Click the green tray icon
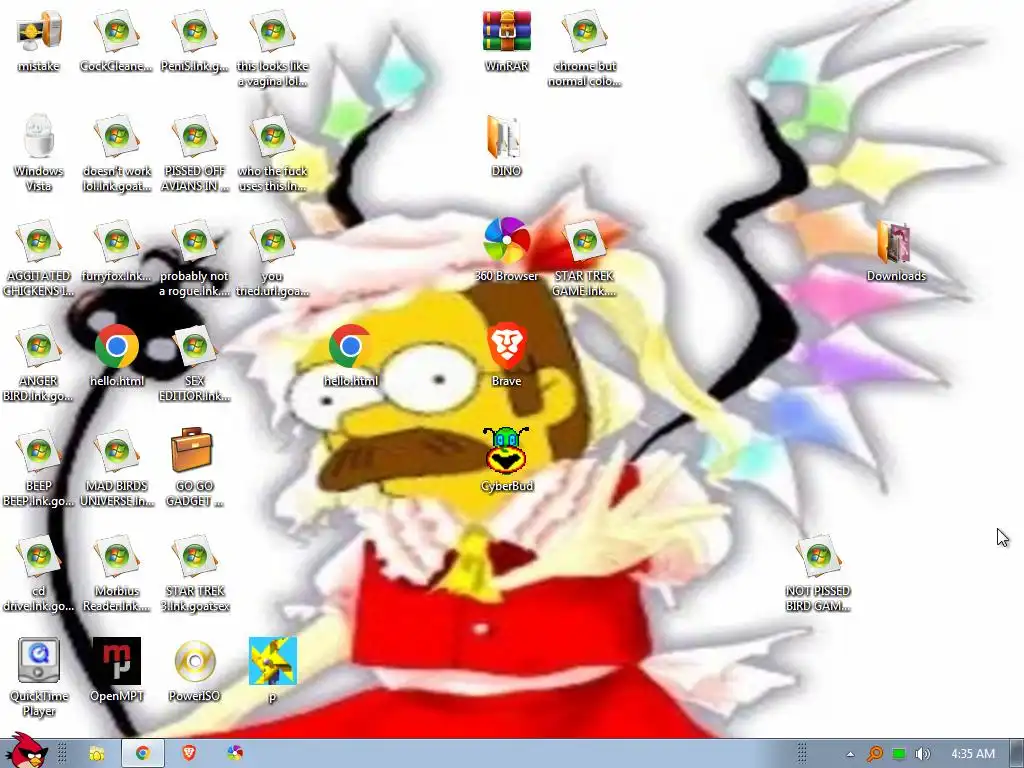This screenshot has height=768, width=1024. click(899, 754)
